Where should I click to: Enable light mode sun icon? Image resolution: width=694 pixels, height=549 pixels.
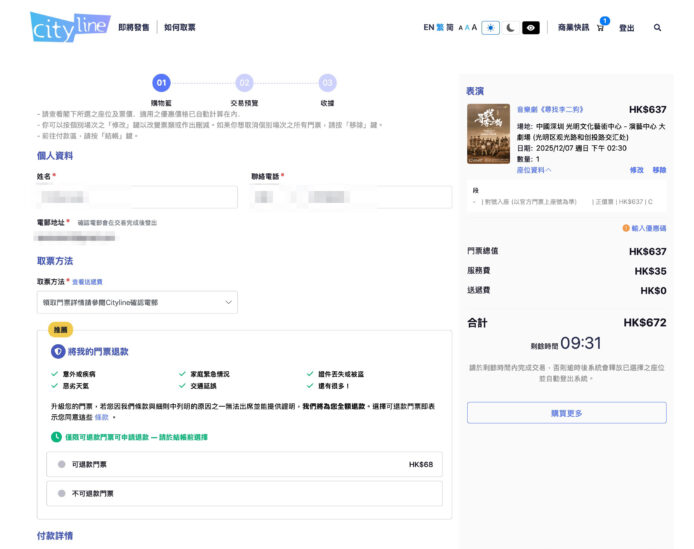click(490, 28)
